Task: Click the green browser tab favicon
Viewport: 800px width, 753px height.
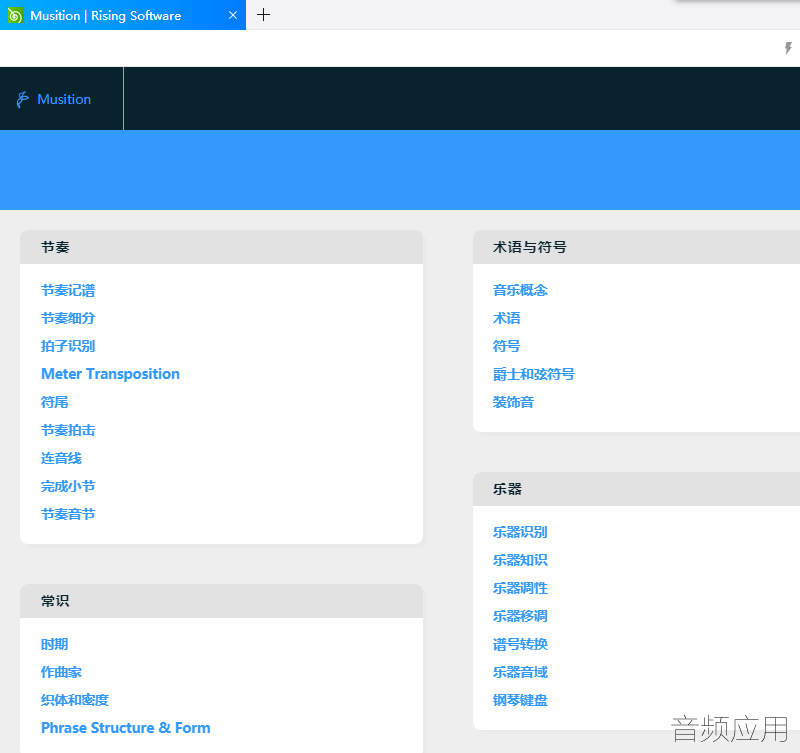Action: point(15,15)
